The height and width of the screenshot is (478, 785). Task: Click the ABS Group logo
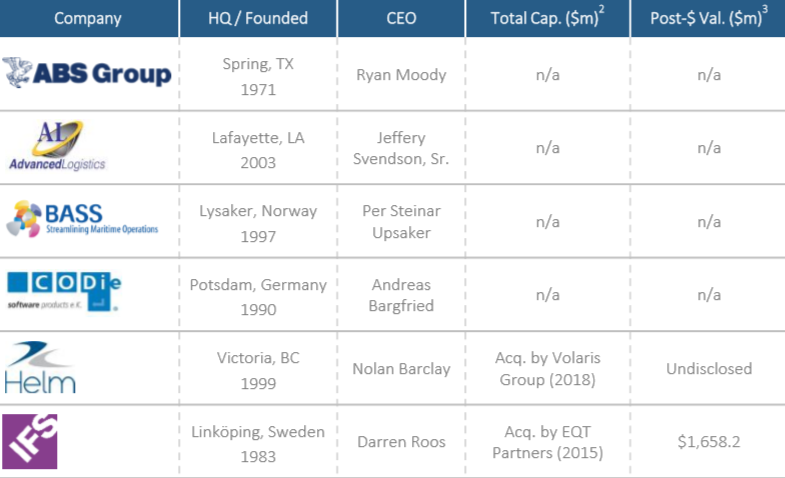tap(88, 74)
